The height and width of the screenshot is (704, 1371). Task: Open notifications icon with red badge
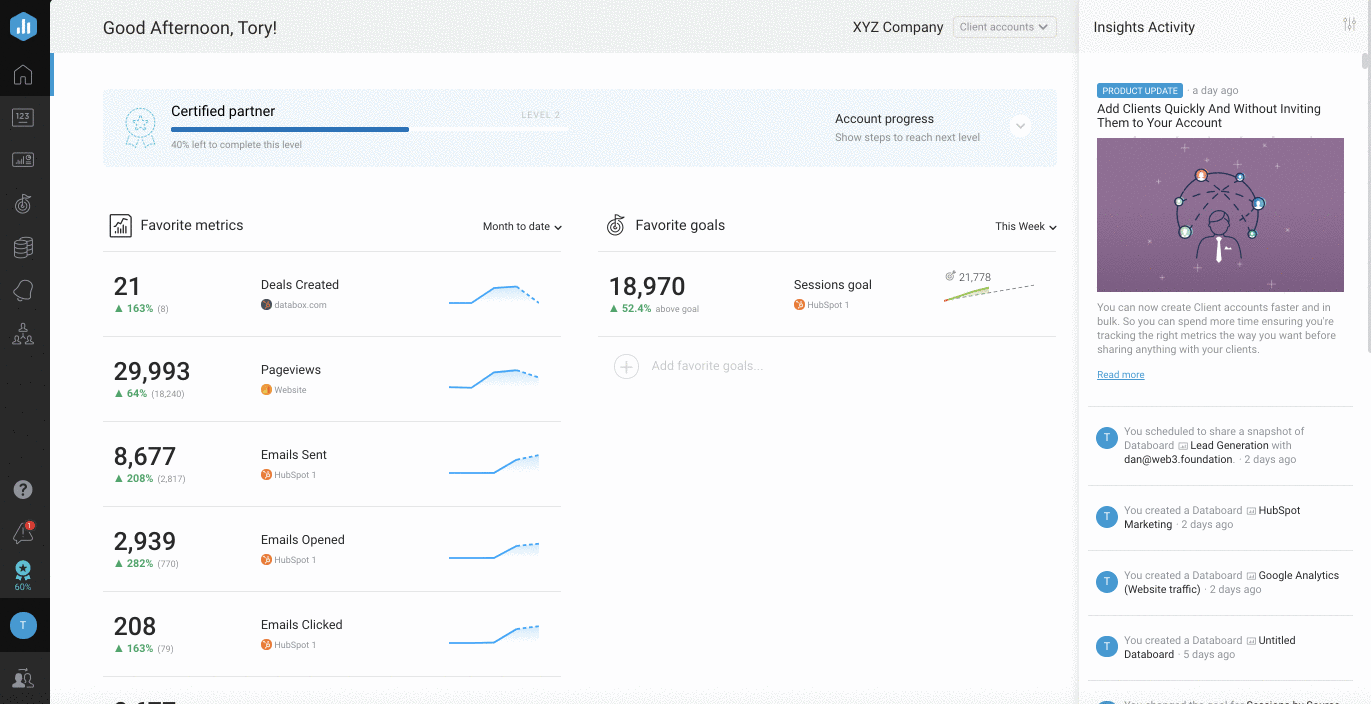(x=23, y=533)
